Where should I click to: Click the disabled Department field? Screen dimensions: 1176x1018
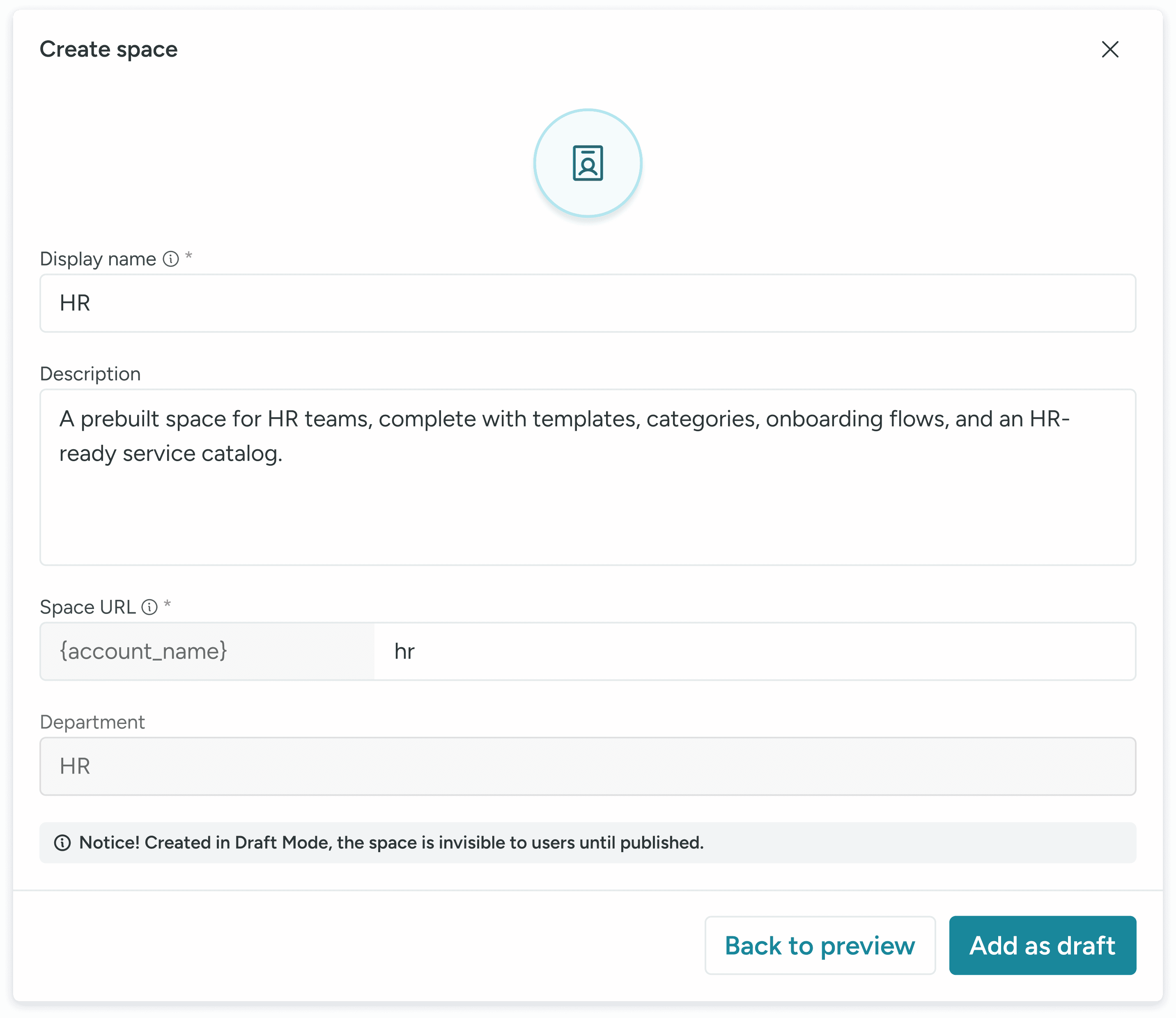coord(588,766)
